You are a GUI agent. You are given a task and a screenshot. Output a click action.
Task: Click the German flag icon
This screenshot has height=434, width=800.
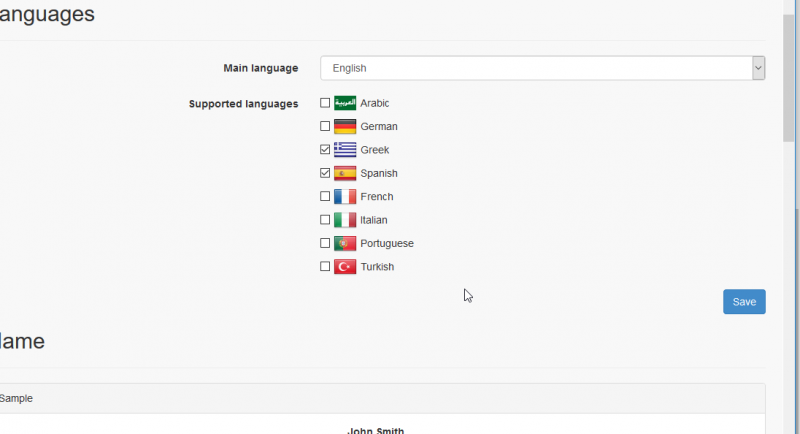tap(345, 127)
